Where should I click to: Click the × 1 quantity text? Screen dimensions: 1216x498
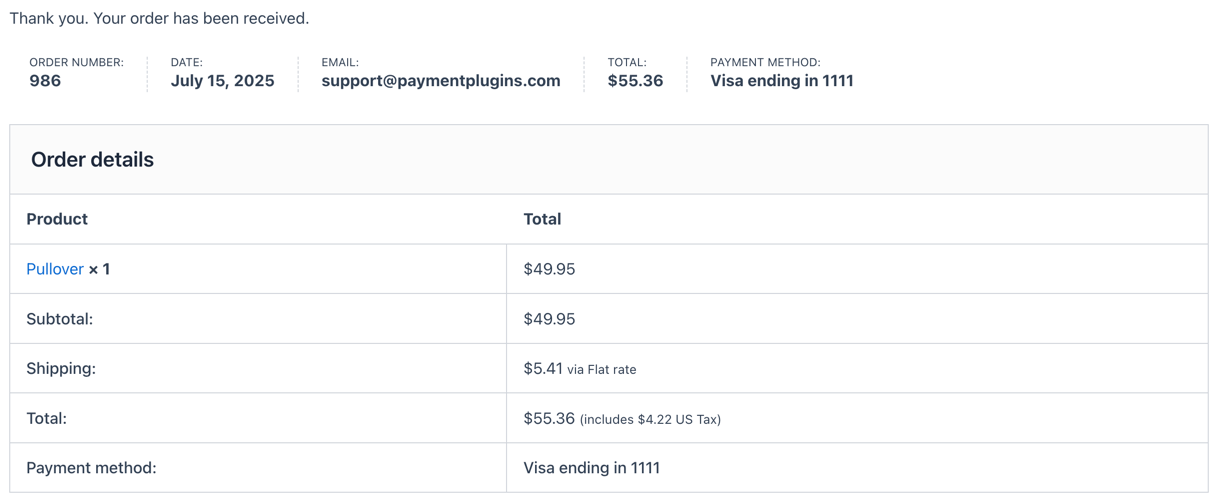pos(99,269)
